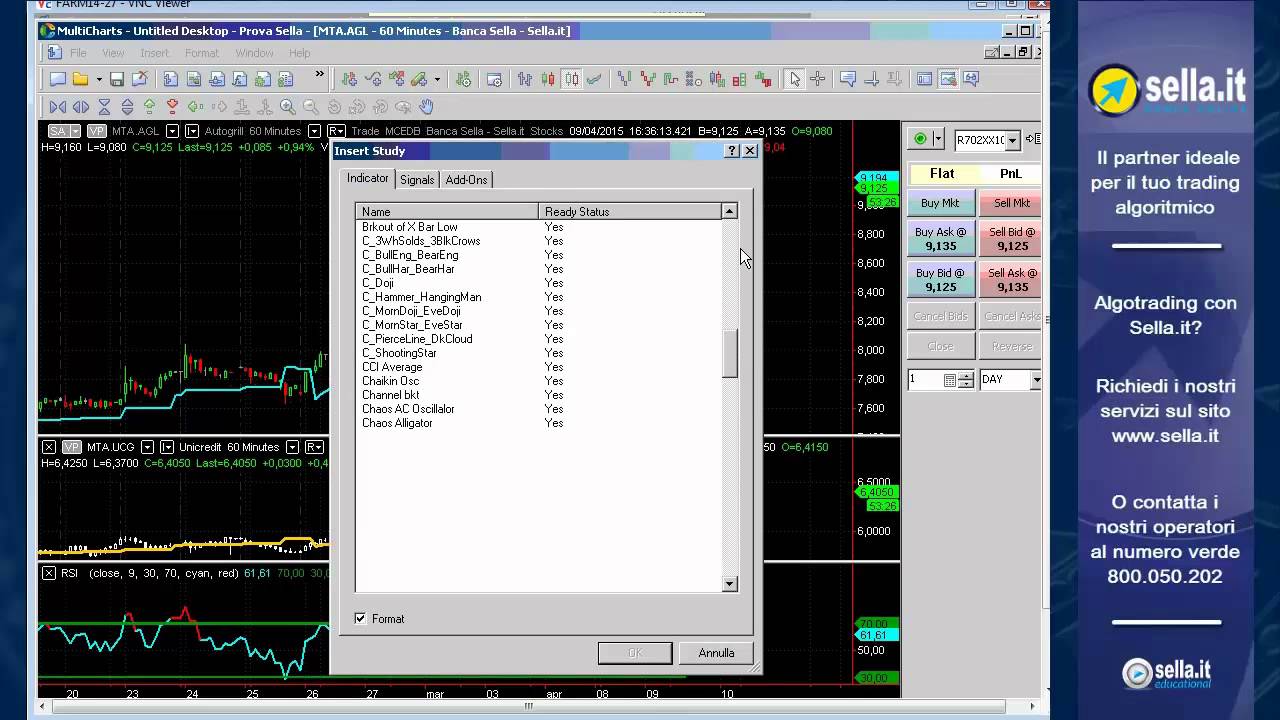Click the Zoom In magnifier icon

click(287, 106)
